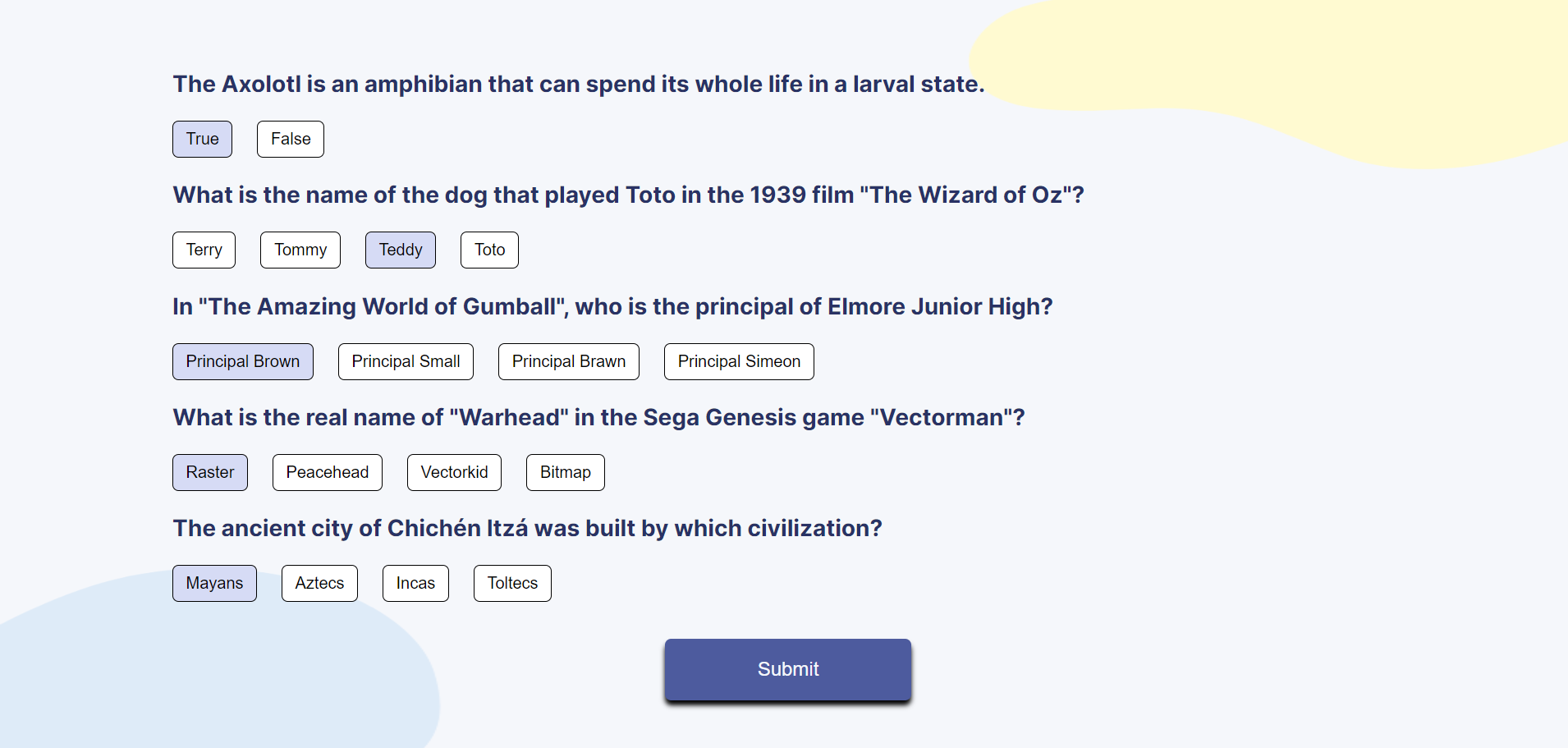This screenshot has height=748, width=1568.
Task: Choose "Tommy" as the Toto dog answer
Action: (300, 250)
